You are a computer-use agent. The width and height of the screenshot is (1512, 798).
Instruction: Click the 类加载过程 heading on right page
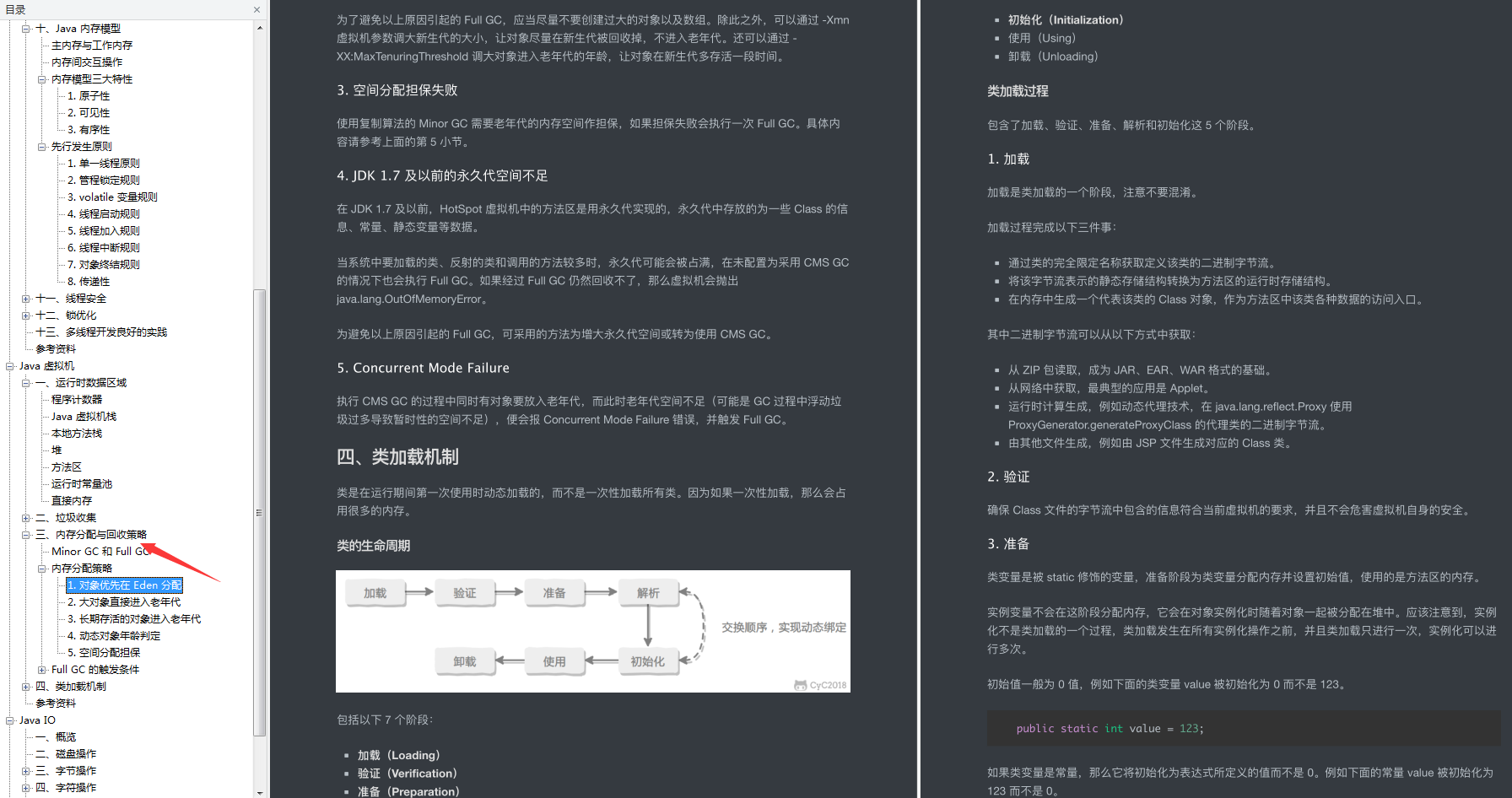tap(1018, 91)
